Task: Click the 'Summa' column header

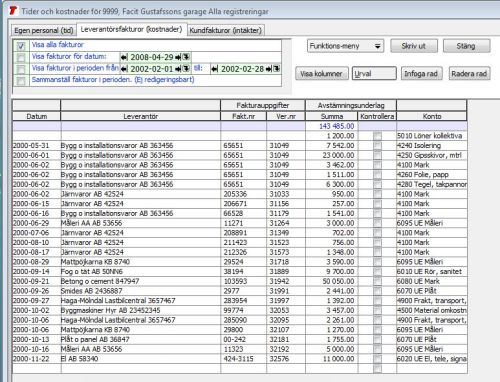Action: (x=332, y=116)
